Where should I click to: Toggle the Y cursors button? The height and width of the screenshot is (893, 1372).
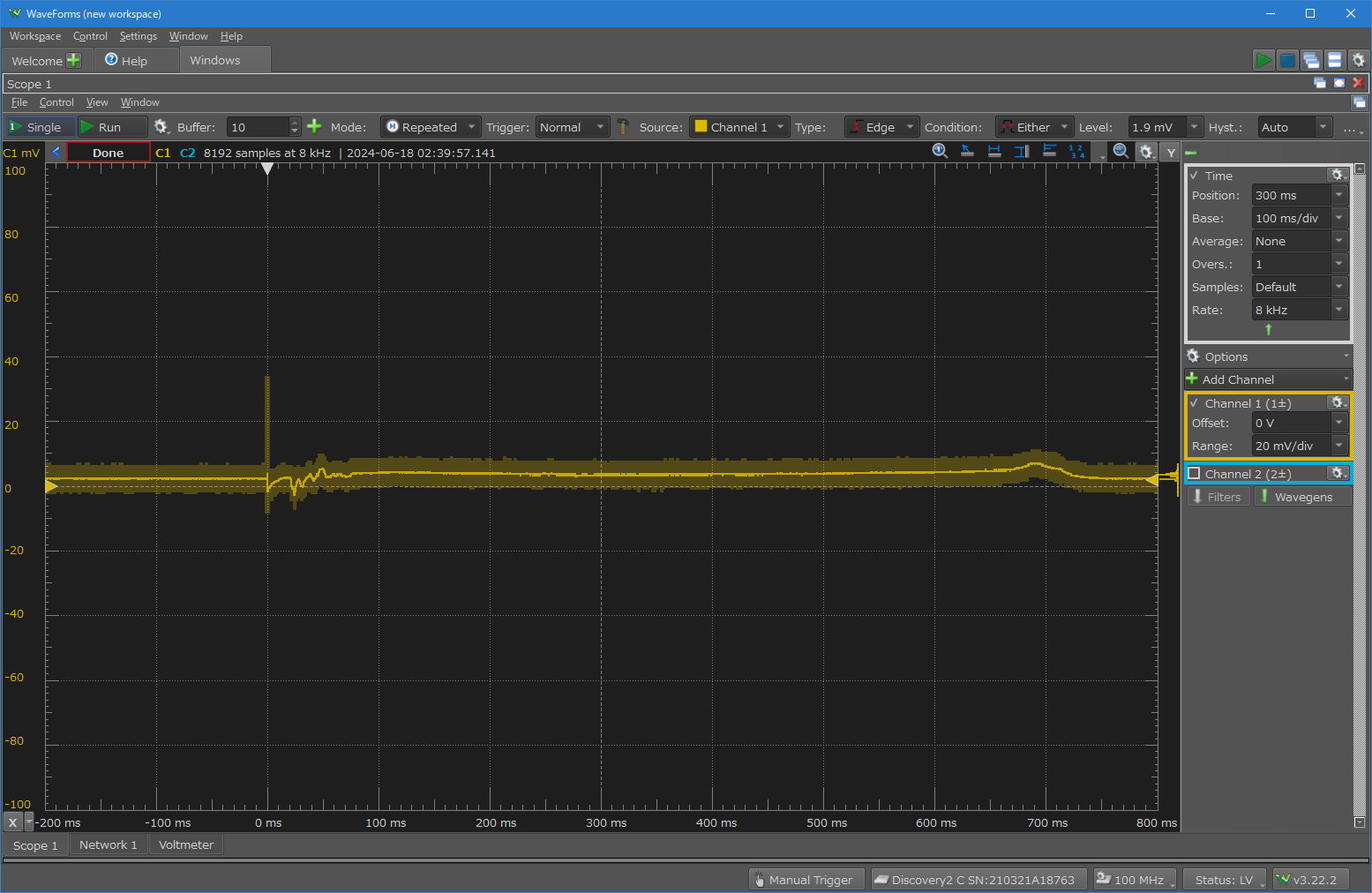click(1171, 153)
